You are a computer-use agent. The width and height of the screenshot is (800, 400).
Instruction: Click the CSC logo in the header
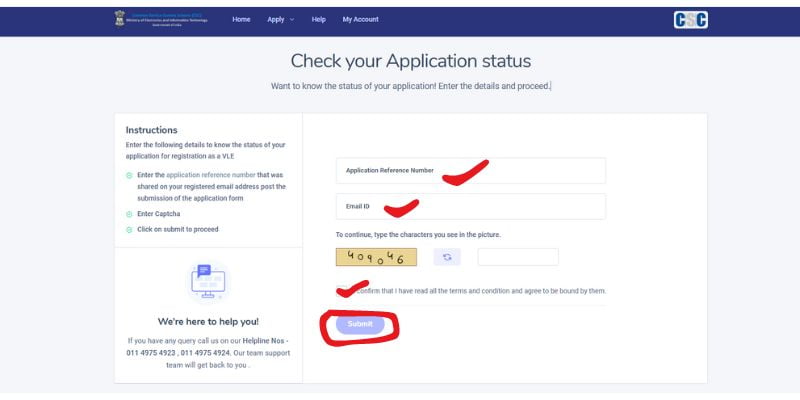coord(690,20)
